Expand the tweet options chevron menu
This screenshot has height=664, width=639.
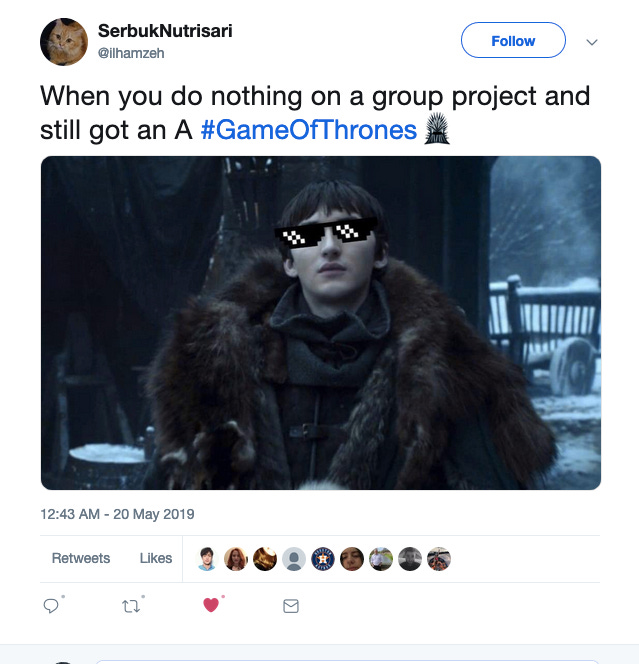(592, 42)
